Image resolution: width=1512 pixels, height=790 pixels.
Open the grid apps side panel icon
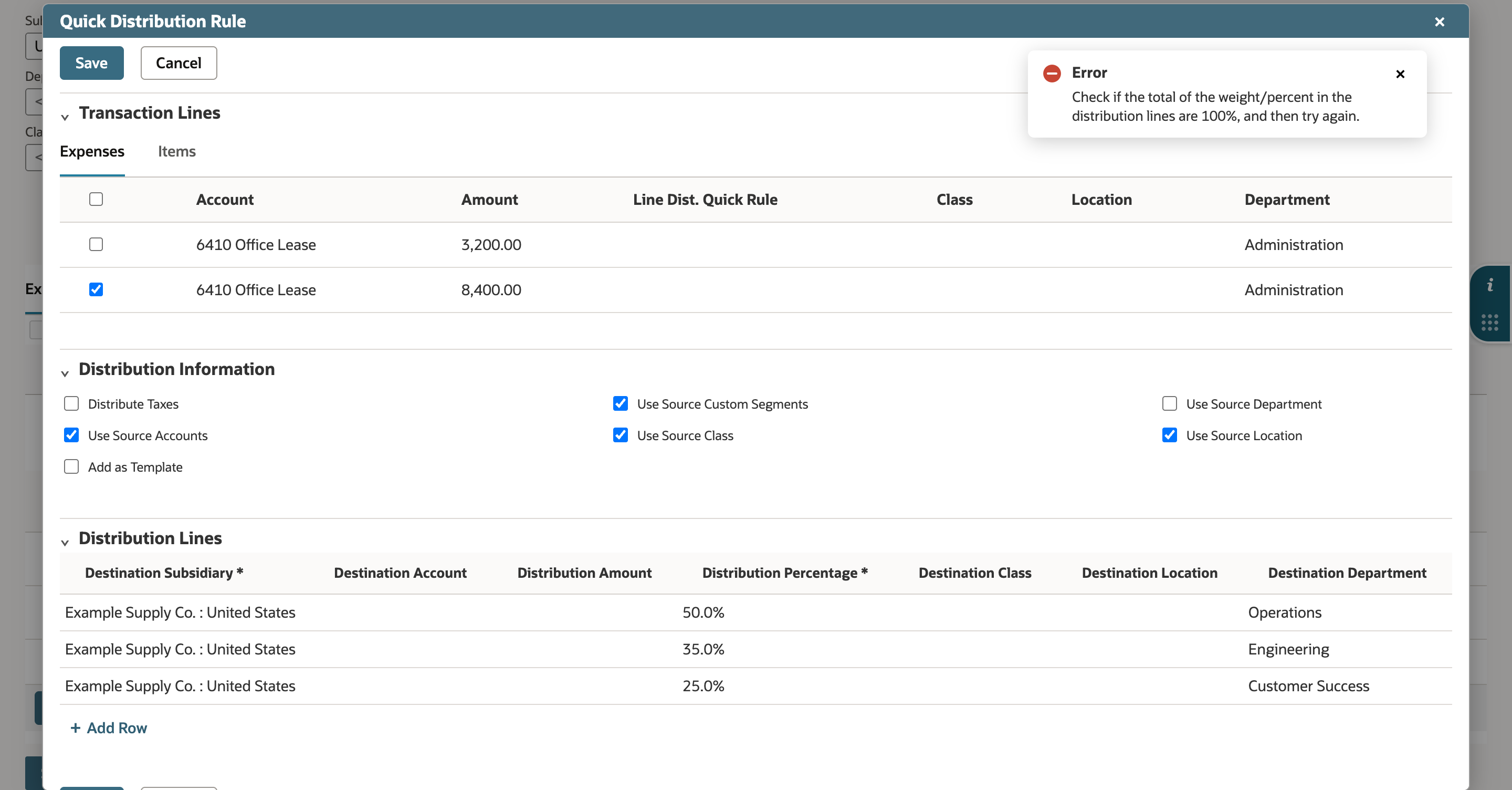pyautogui.click(x=1490, y=322)
